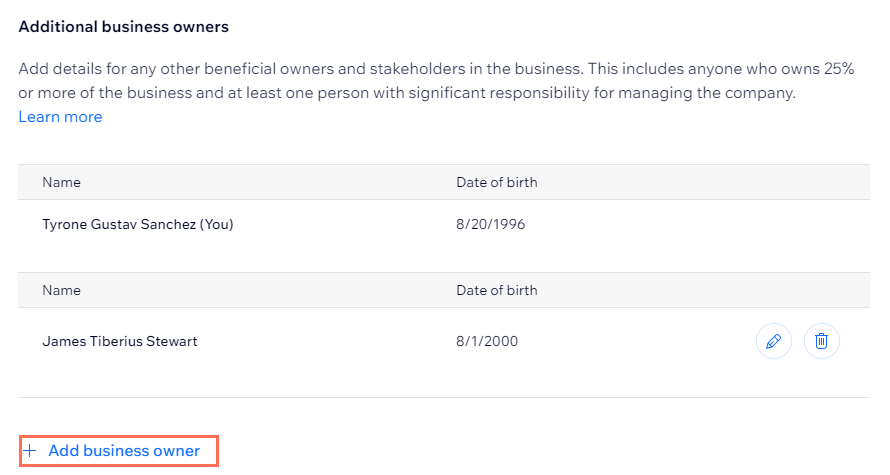Click description line starting 'or more of'
This screenshot has width=890, height=475.
point(407,93)
